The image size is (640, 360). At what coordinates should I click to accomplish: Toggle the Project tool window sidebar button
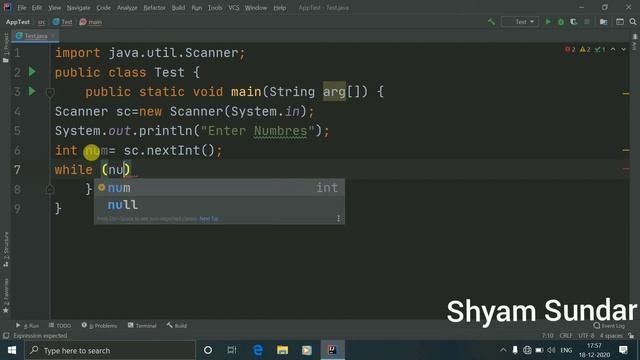click(6, 48)
